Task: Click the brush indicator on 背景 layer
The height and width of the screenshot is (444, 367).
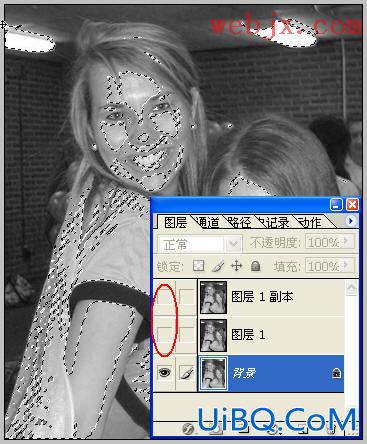Action: 186,373
